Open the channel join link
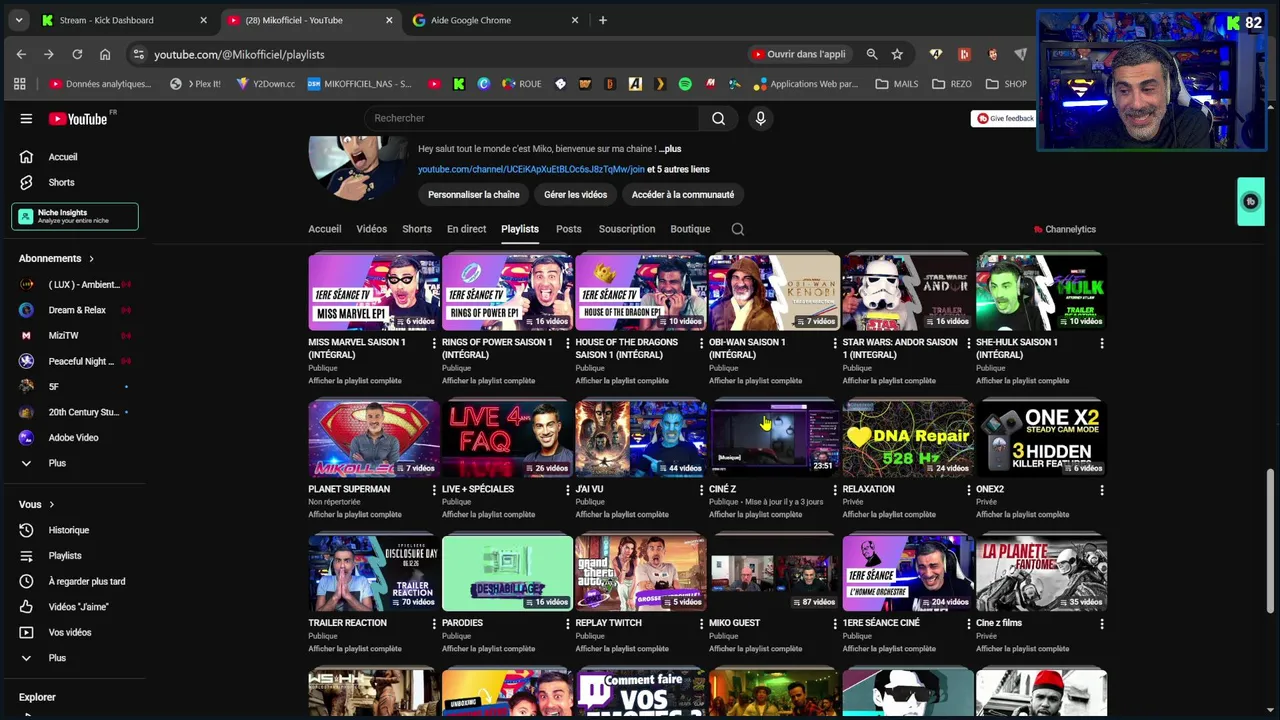 pos(531,170)
